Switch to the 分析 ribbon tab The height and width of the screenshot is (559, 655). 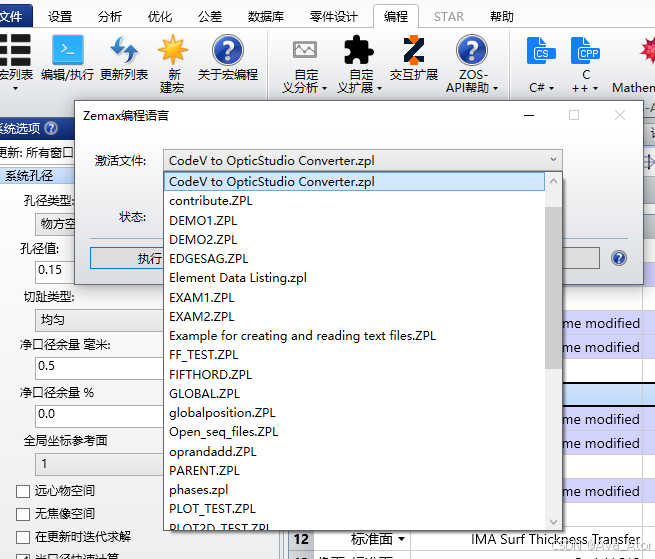pyautogui.click(x=109, y=17)
